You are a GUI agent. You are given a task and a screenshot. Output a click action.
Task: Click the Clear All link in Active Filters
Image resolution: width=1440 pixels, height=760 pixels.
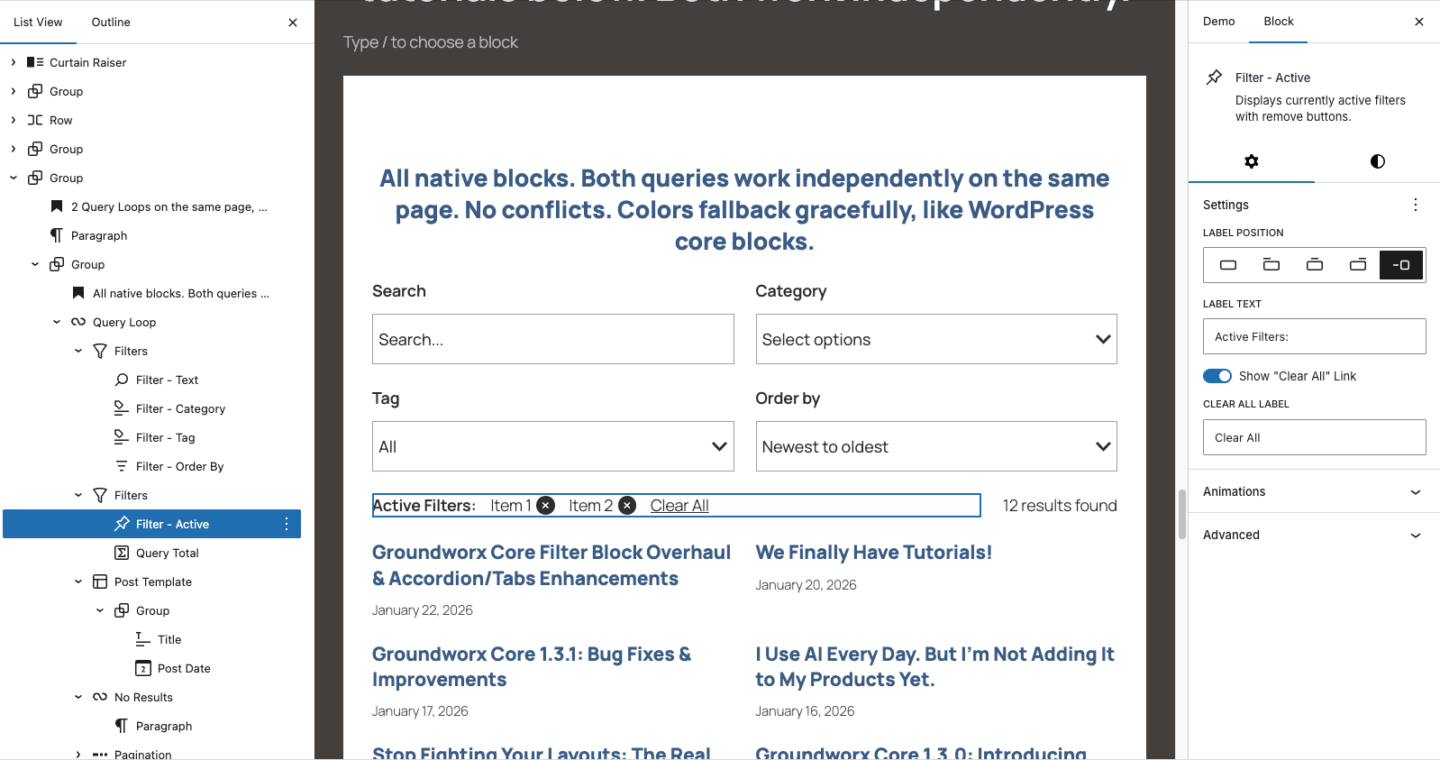pos(679,505)
